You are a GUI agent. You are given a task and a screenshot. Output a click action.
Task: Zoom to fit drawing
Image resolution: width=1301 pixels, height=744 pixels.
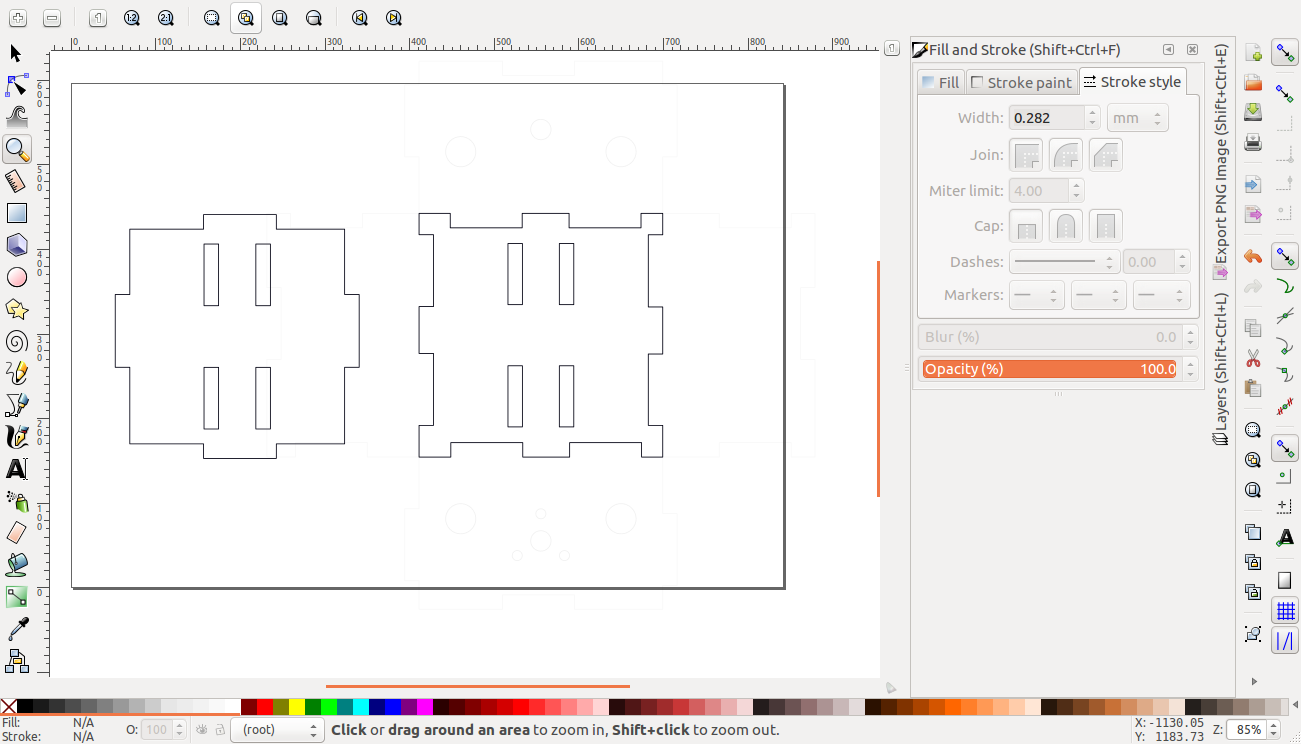(246, 18)
